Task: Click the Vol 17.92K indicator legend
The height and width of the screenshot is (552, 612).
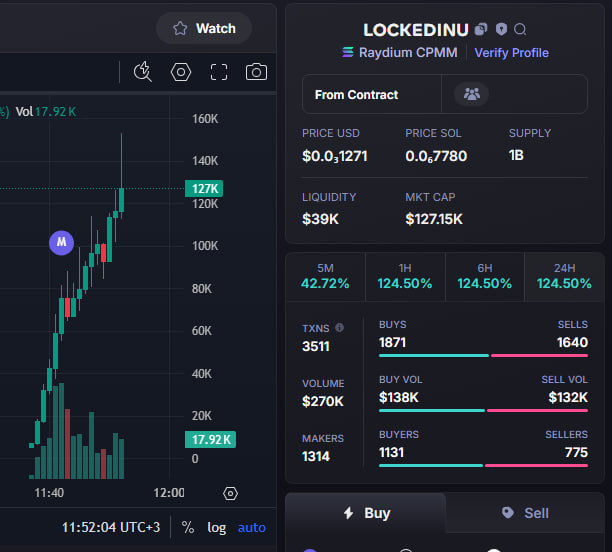Action: point(46,112)
